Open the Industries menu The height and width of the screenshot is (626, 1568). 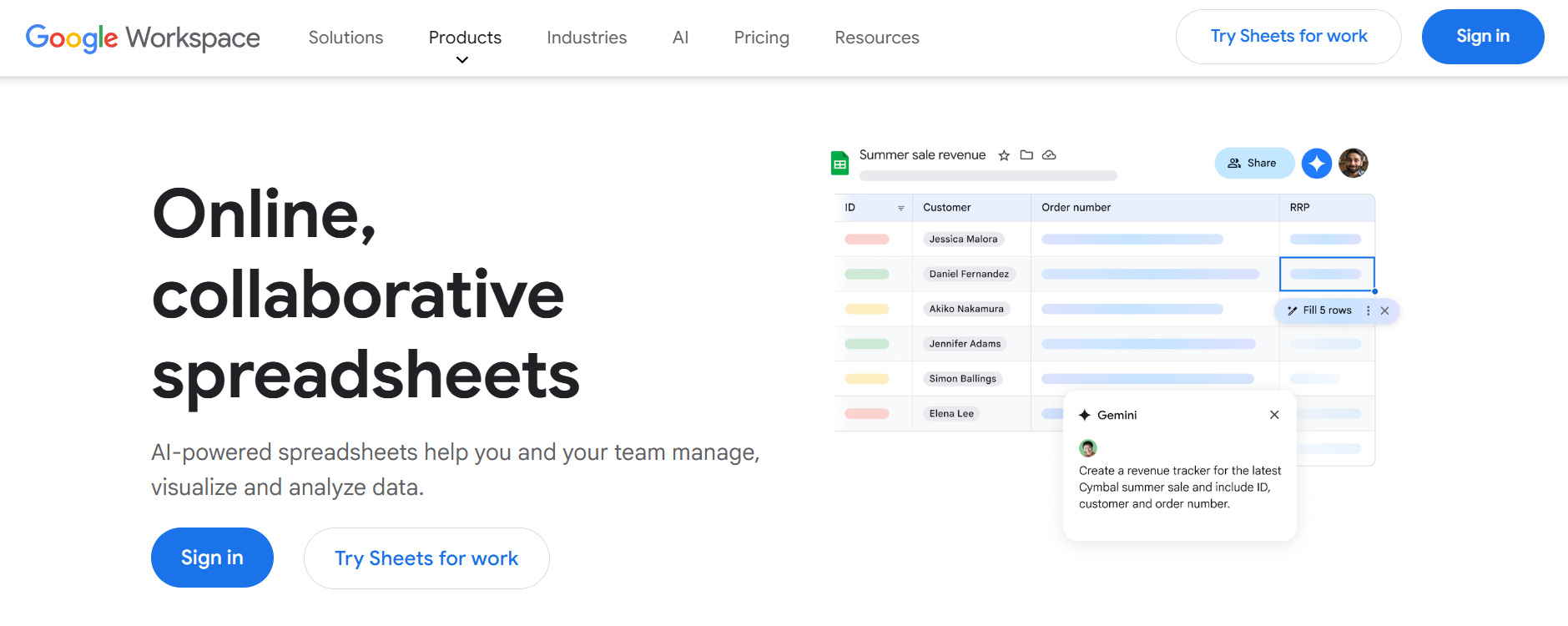[587, 38]
